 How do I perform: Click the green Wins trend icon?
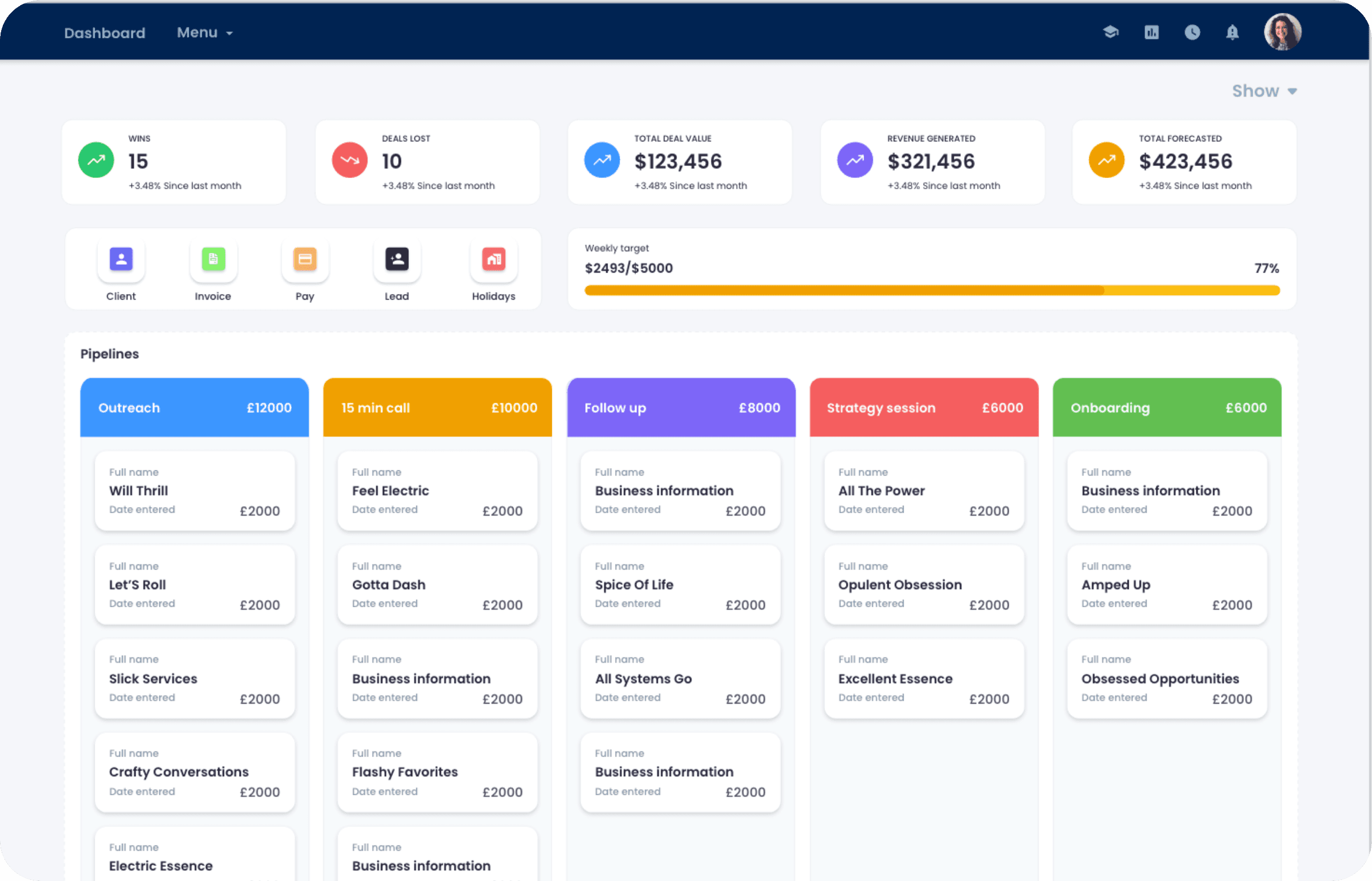tap(96, 160)
